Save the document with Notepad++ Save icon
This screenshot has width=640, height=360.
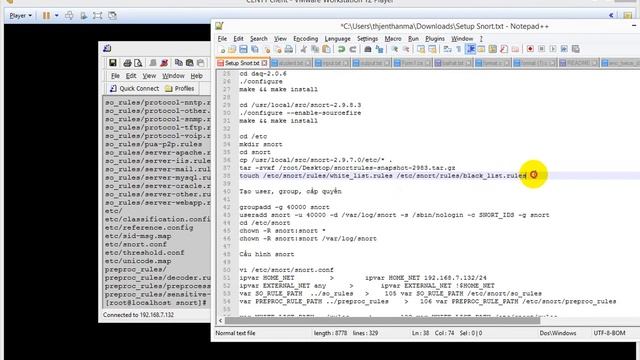[243, 49]
